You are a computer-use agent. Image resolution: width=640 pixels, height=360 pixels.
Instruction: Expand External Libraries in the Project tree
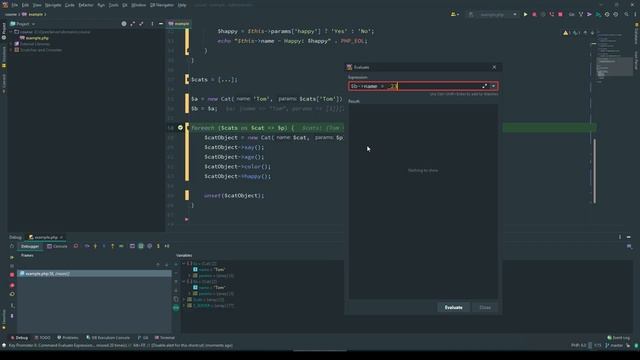[11, 44]
